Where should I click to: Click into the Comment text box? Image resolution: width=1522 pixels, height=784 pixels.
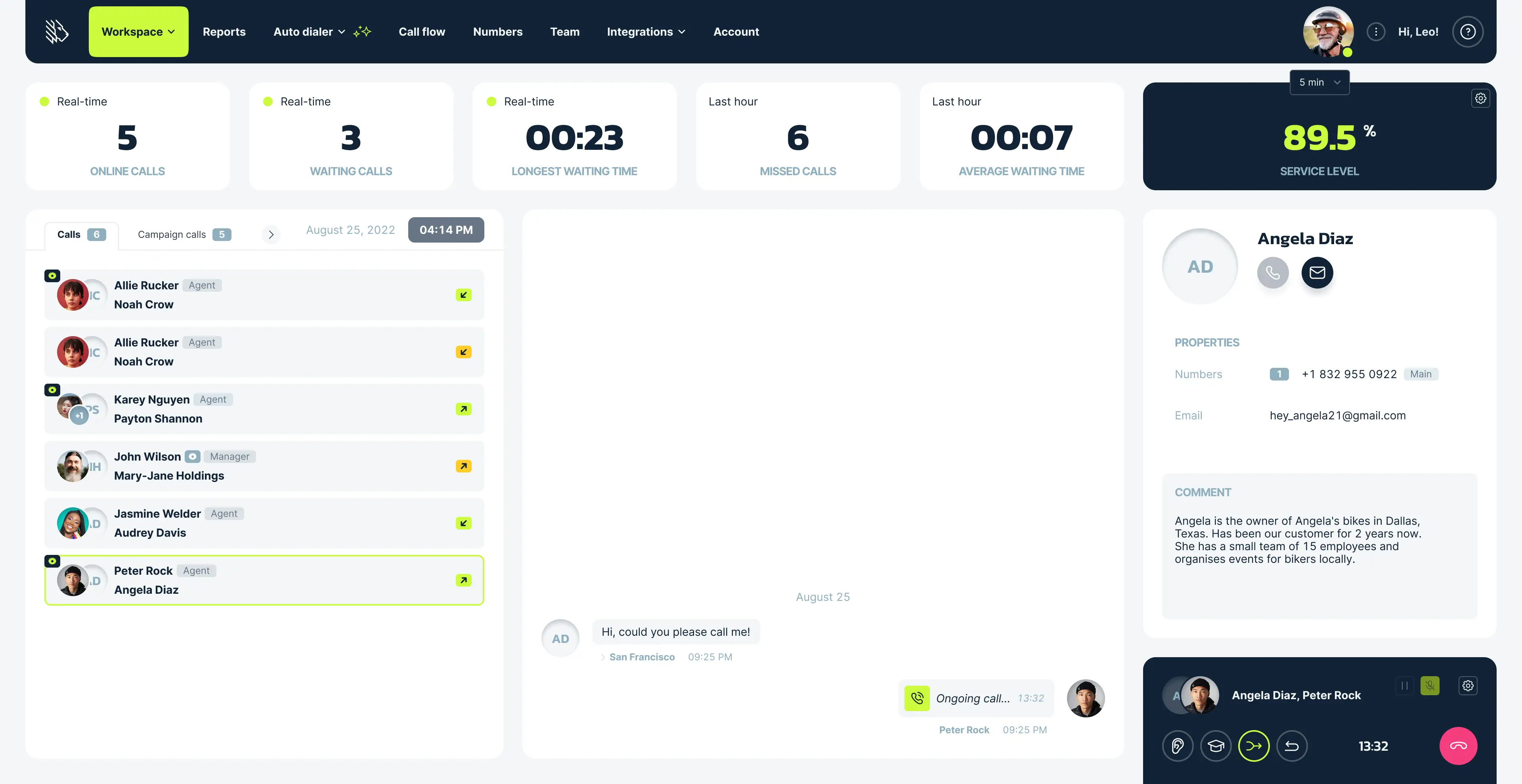pyautogui.click(x=1319, y=546)
